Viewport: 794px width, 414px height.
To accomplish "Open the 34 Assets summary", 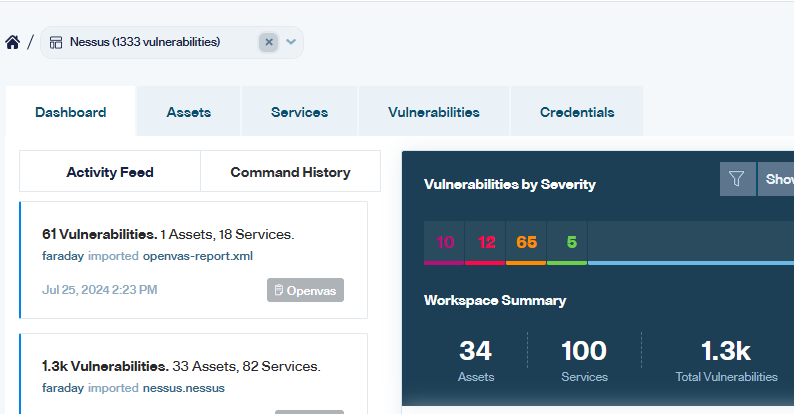I will (x=475, y=360).
